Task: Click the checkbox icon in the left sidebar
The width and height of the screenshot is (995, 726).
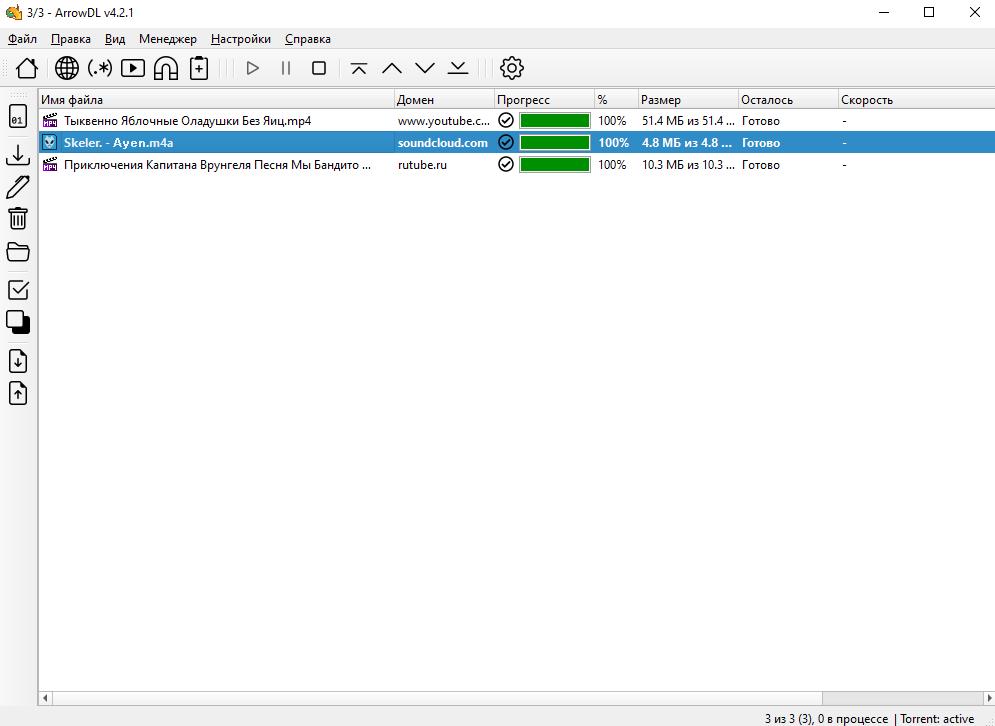Action: [x=18, y=290]
